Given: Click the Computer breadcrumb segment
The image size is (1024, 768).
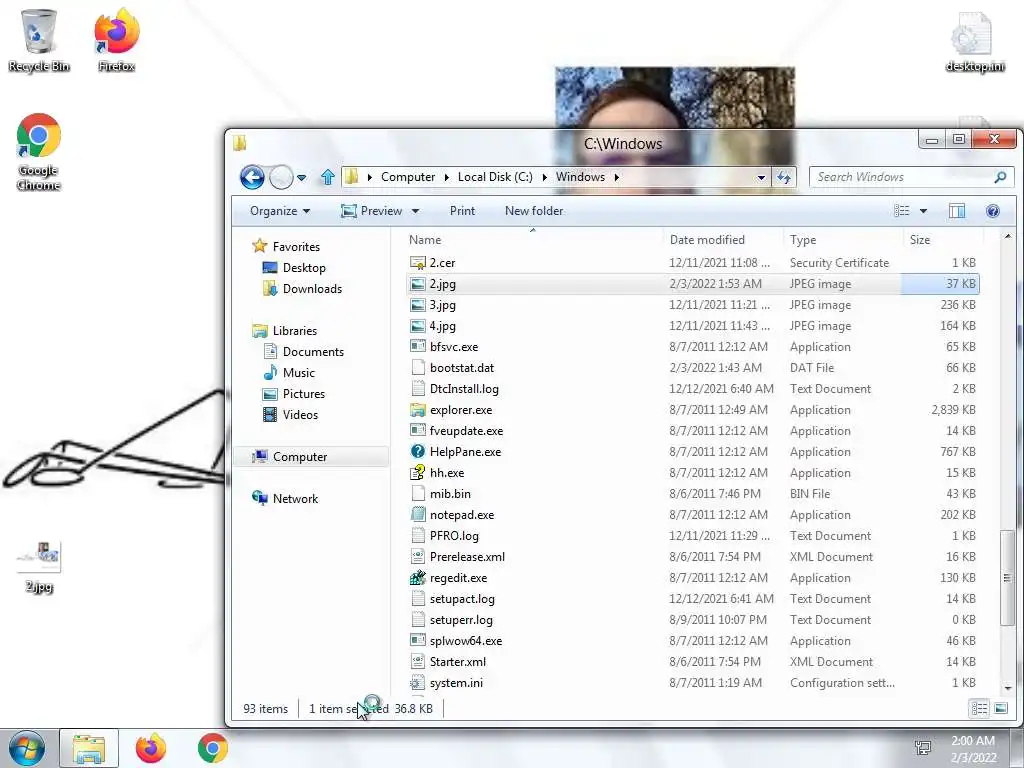Looking at the screenshot, I should tap(408, 177).
